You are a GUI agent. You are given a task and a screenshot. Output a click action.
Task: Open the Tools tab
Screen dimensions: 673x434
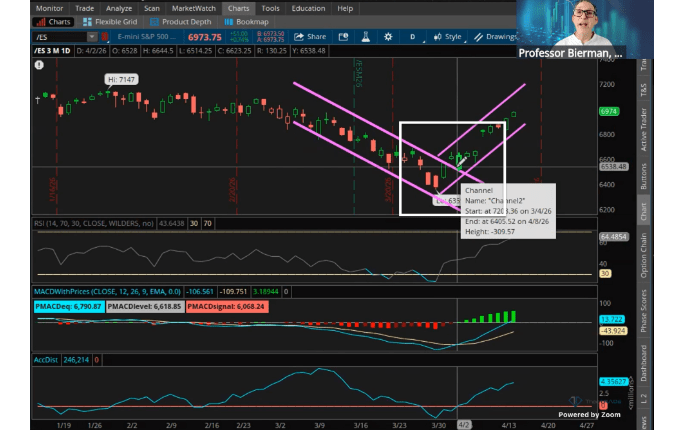[270, 8]
